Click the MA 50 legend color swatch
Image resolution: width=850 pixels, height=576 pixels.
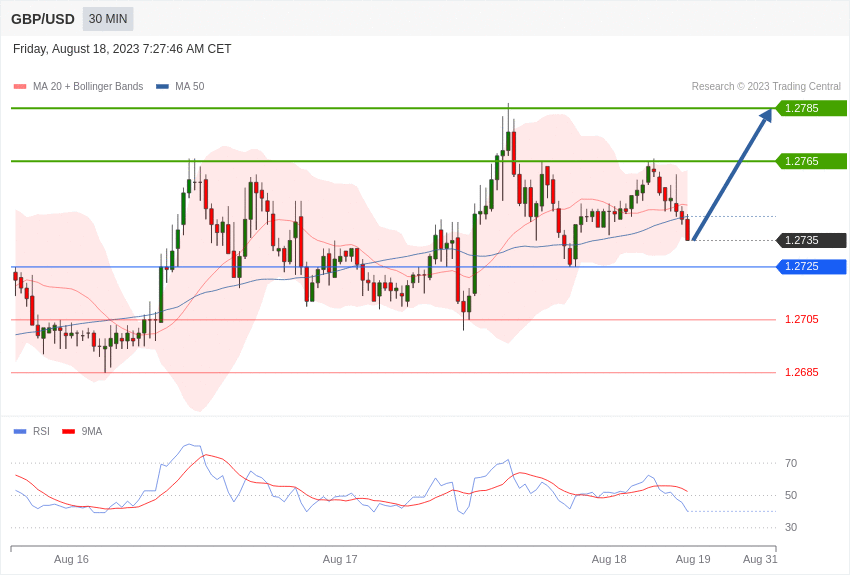pyautogui.click(x=162, y=87)
